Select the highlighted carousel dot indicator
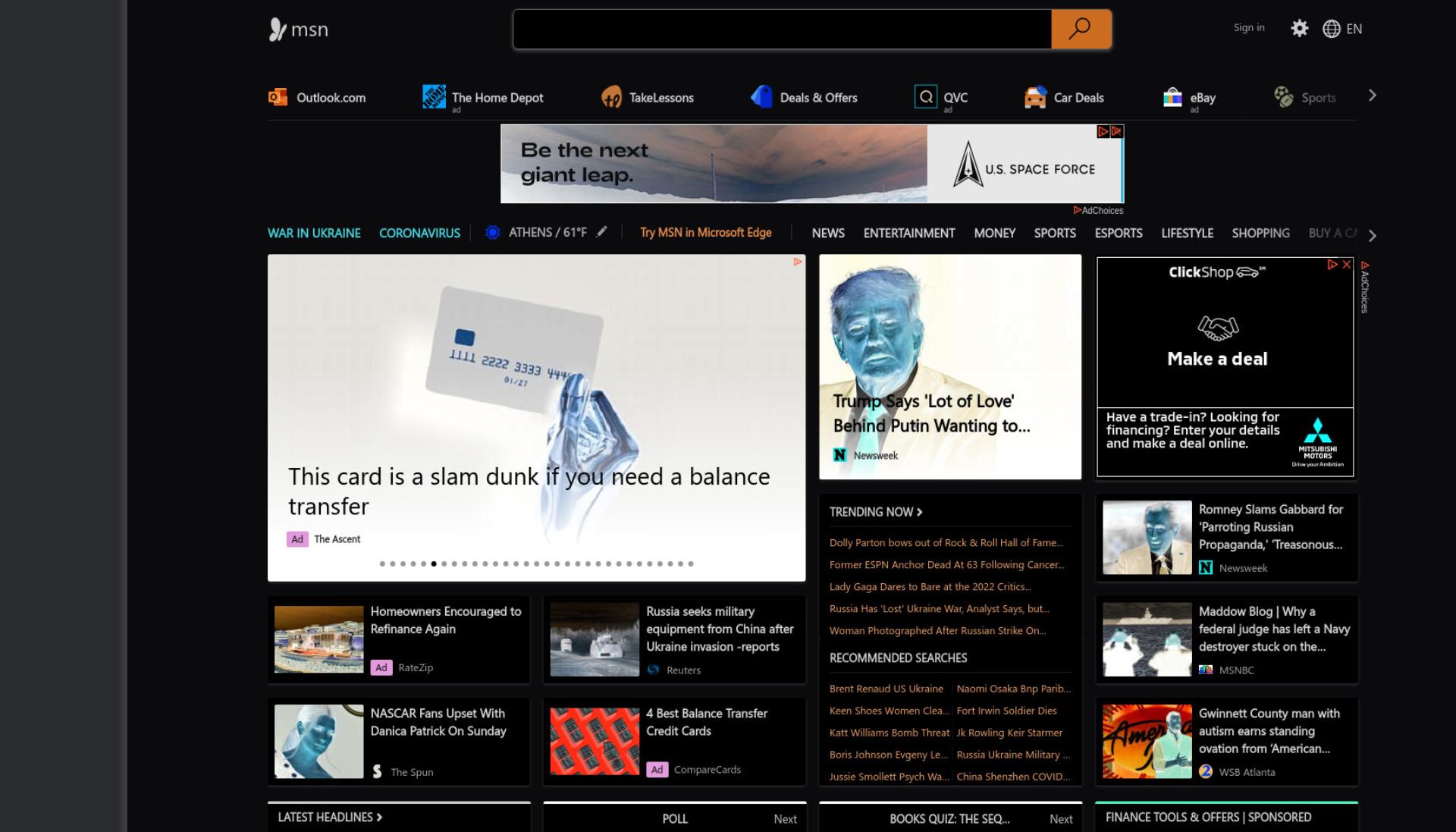The height and width of the screenshot is (832, 1456). click(x=434, y=564)
